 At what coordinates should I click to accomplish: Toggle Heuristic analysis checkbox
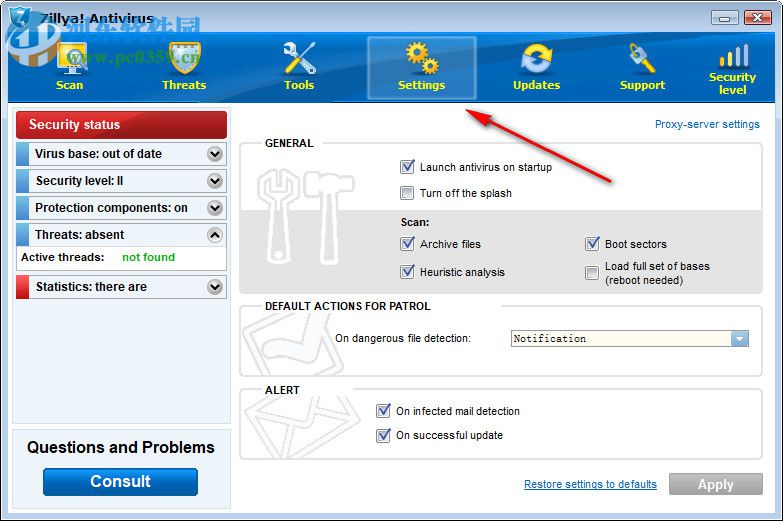click(x=407, y=272)
